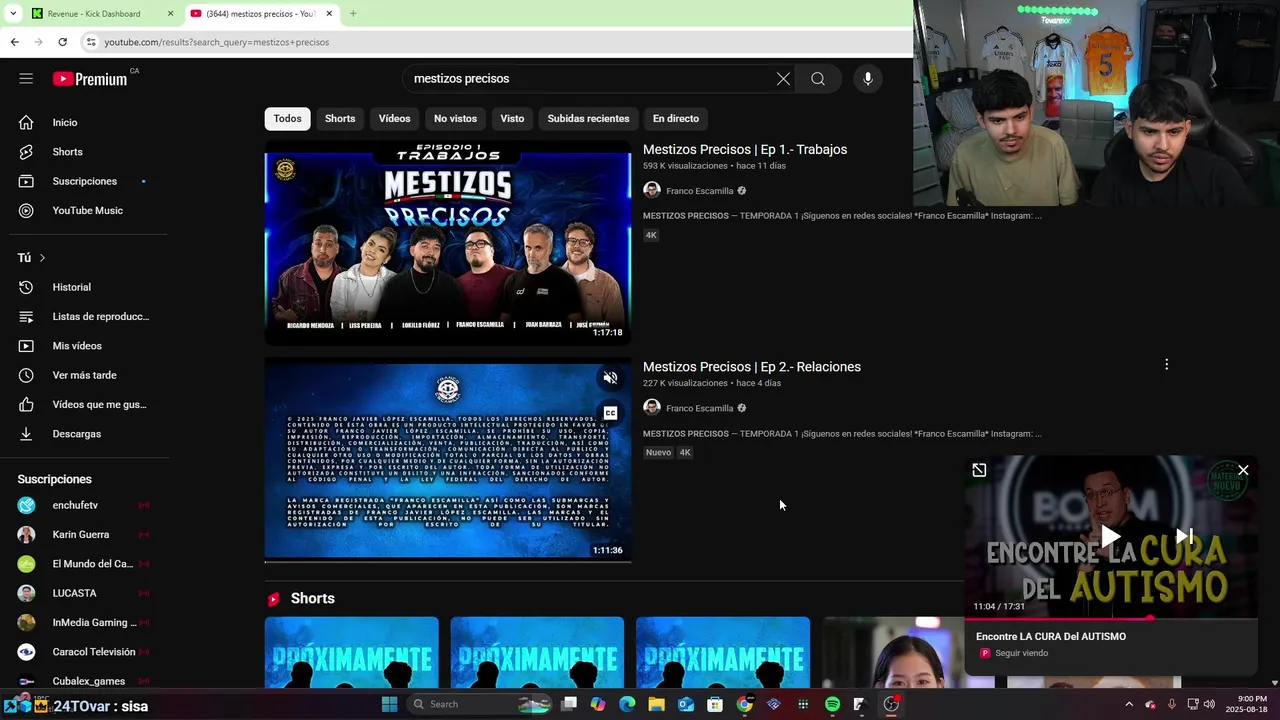Open the first PRÓXIMAMENTE Shorts thumbnail

pyautogui.click(x=351, y=652)
